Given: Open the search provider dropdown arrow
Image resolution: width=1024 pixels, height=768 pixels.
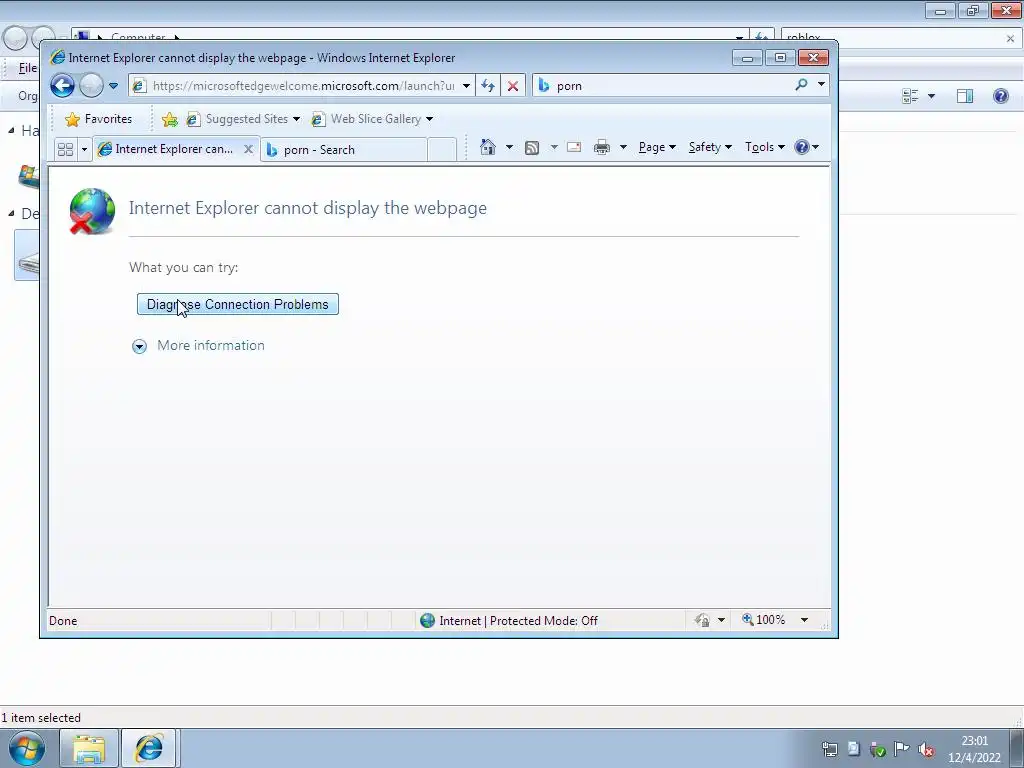Looking at the screenshot, I should coord(821,85).
